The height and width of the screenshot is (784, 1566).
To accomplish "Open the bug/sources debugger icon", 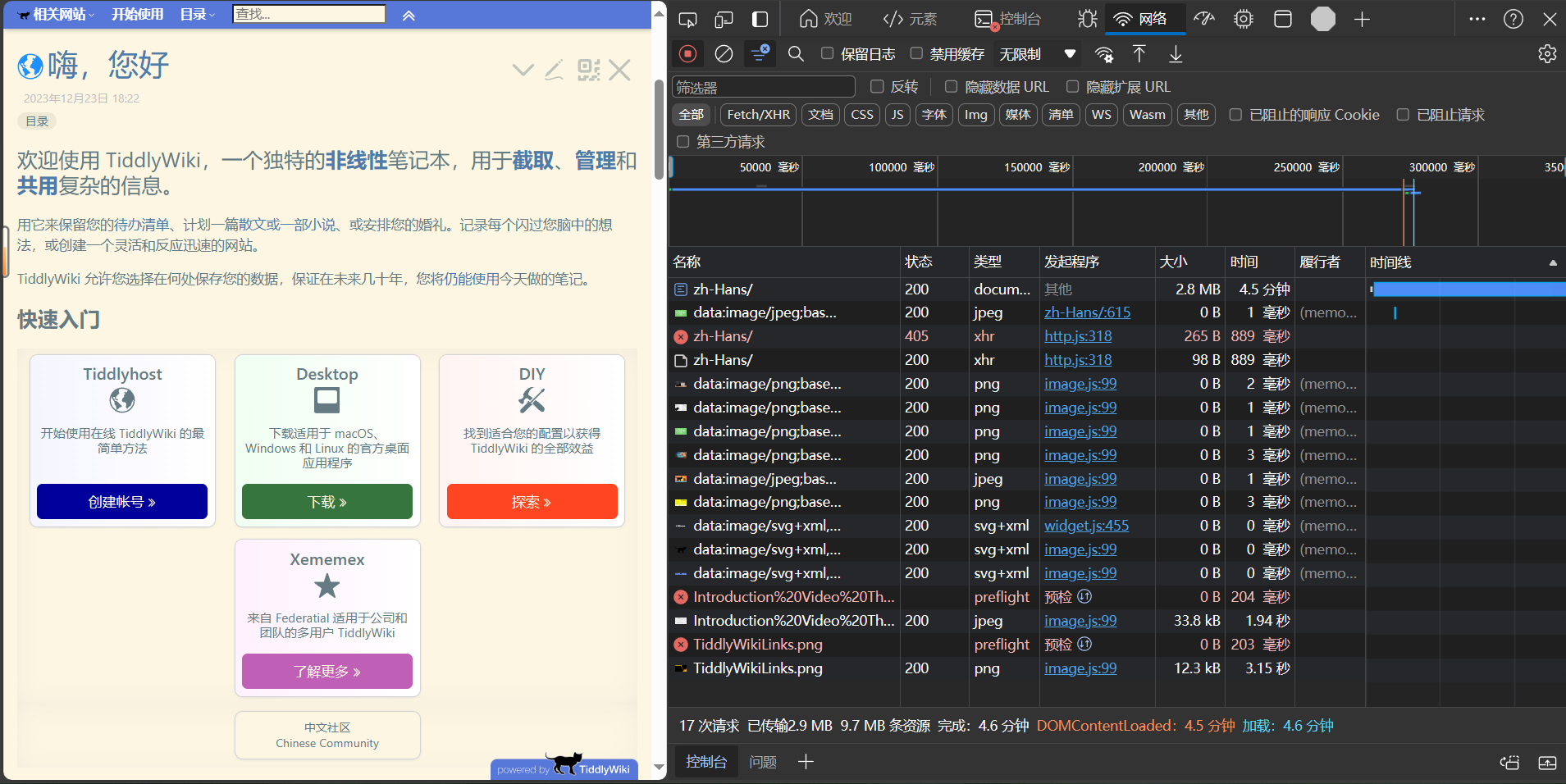I will [x=1087, y=19].
